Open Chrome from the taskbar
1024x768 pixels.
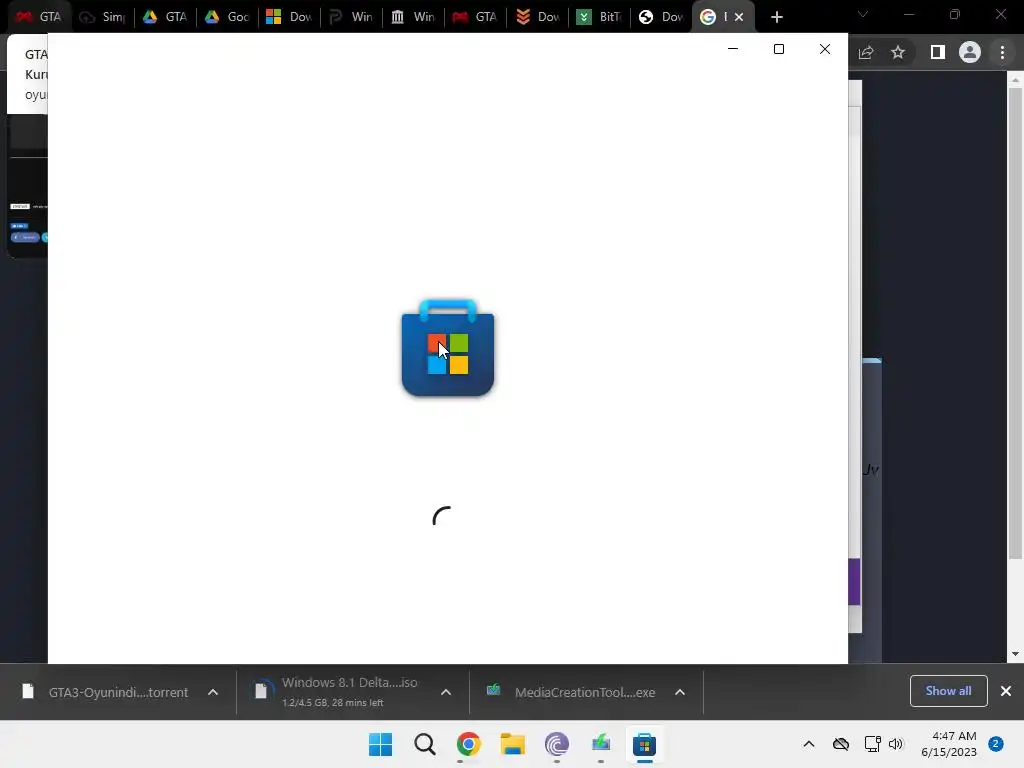click(x=468, y=744)
